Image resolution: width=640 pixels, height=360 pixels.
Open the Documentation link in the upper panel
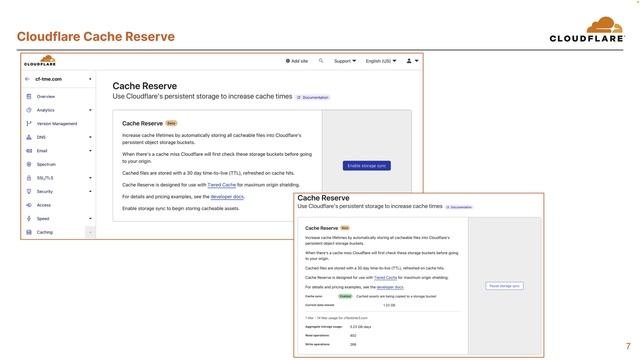point(313,98)
